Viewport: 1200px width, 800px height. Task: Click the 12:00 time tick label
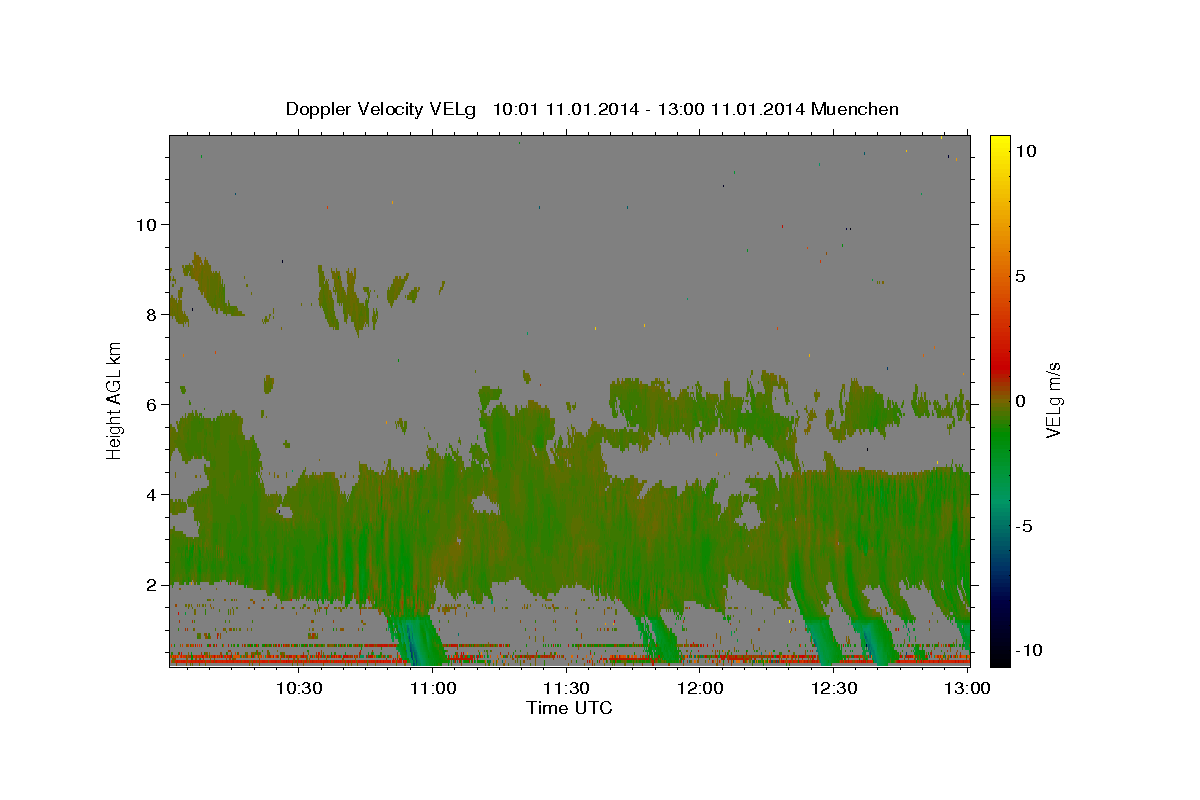click(x=700, y=688)
